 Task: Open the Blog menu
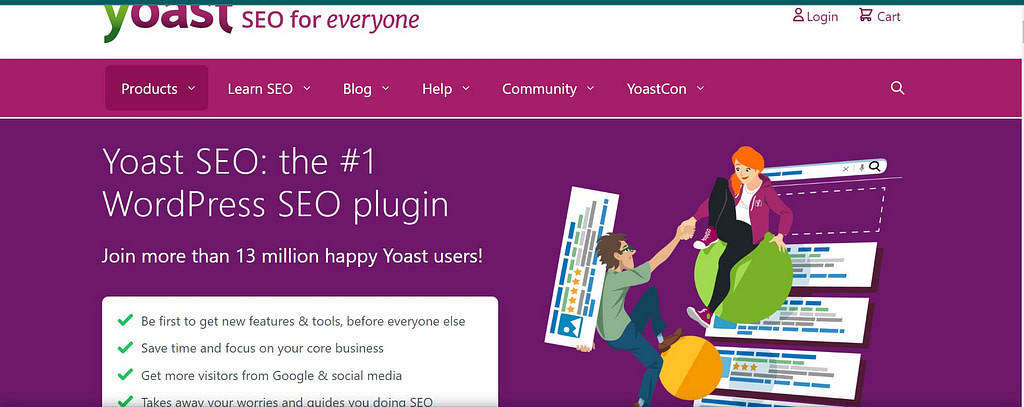click(366, 88)
